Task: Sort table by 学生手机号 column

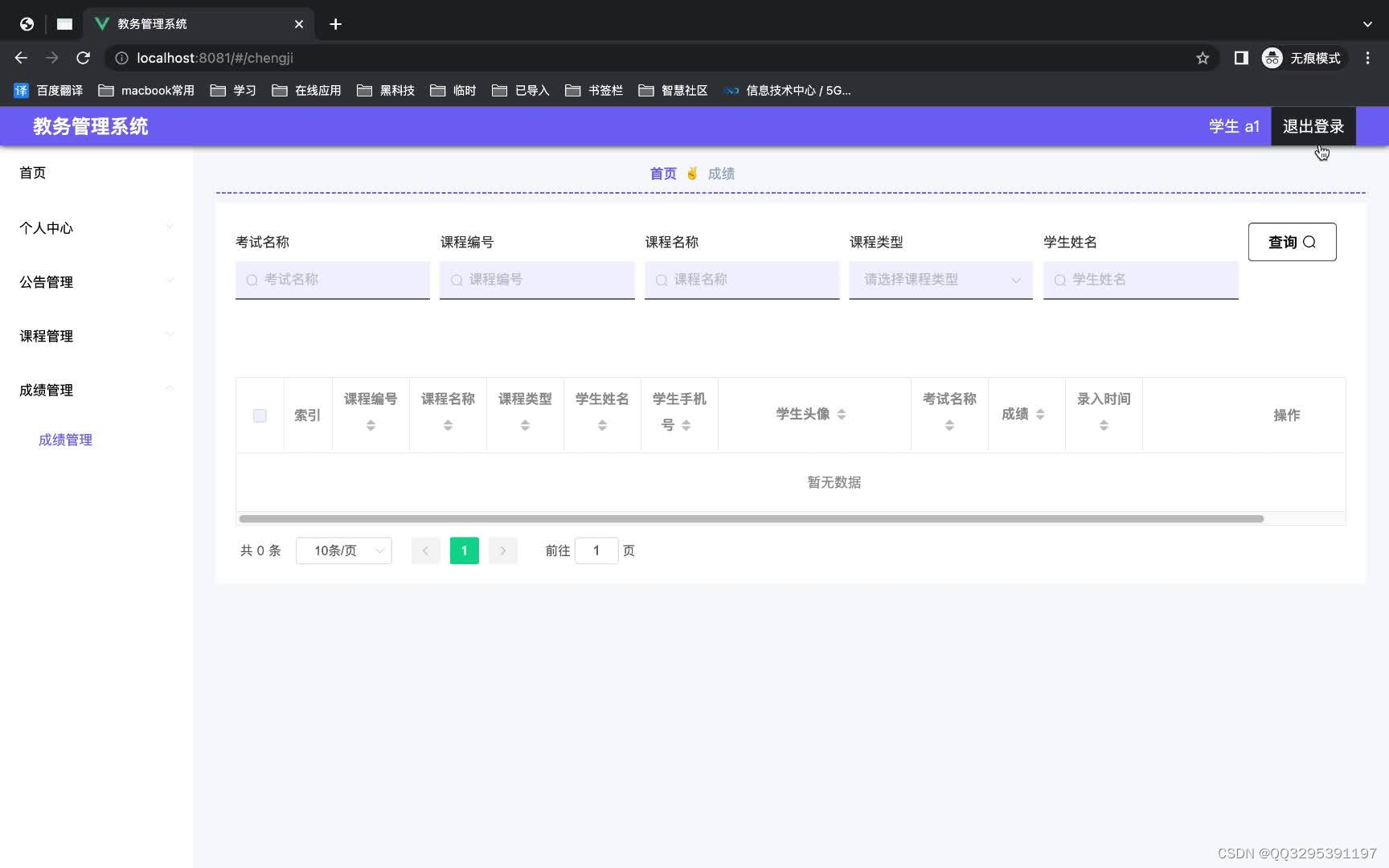Action: coord(686,425)
